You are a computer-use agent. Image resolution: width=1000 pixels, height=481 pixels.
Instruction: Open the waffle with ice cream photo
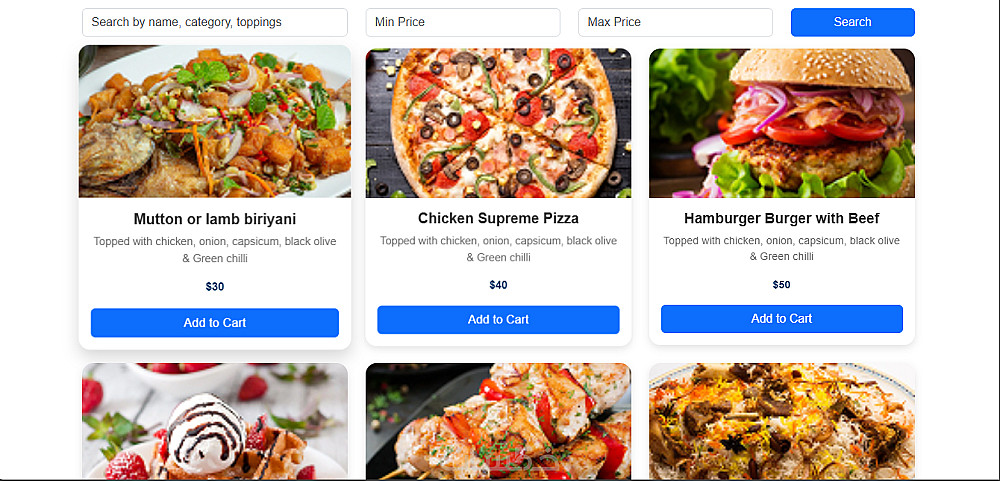(215, 422)
